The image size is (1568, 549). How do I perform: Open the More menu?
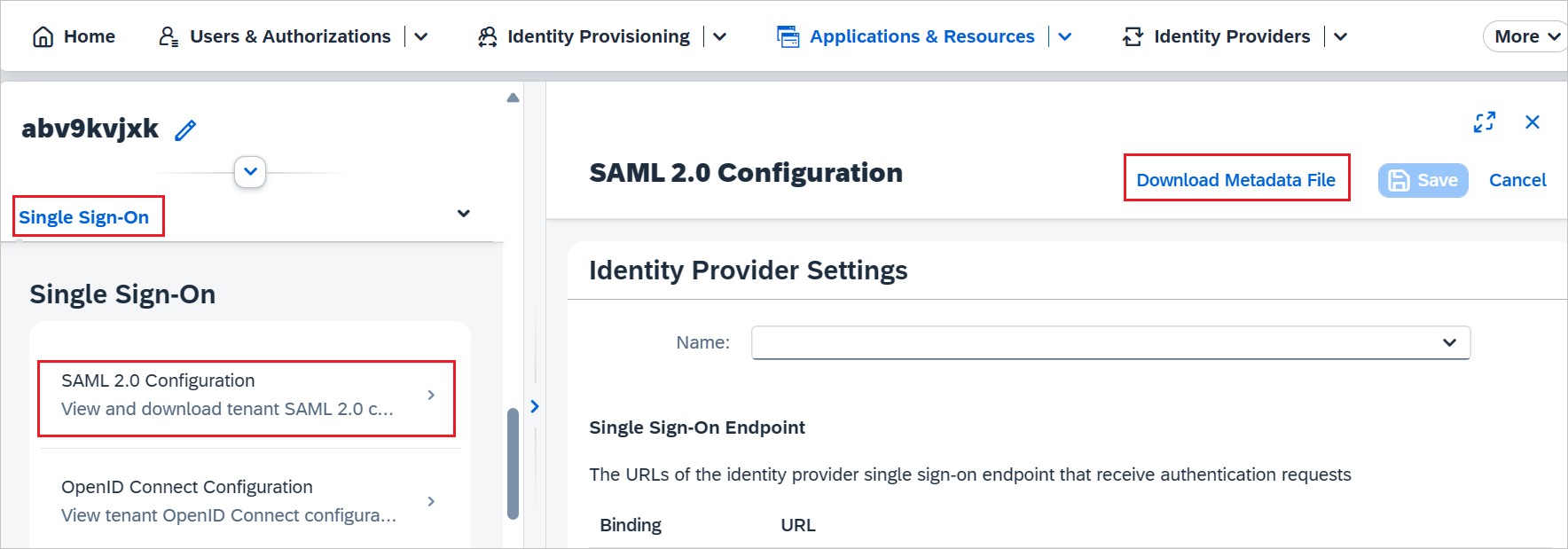point(1525,36)
